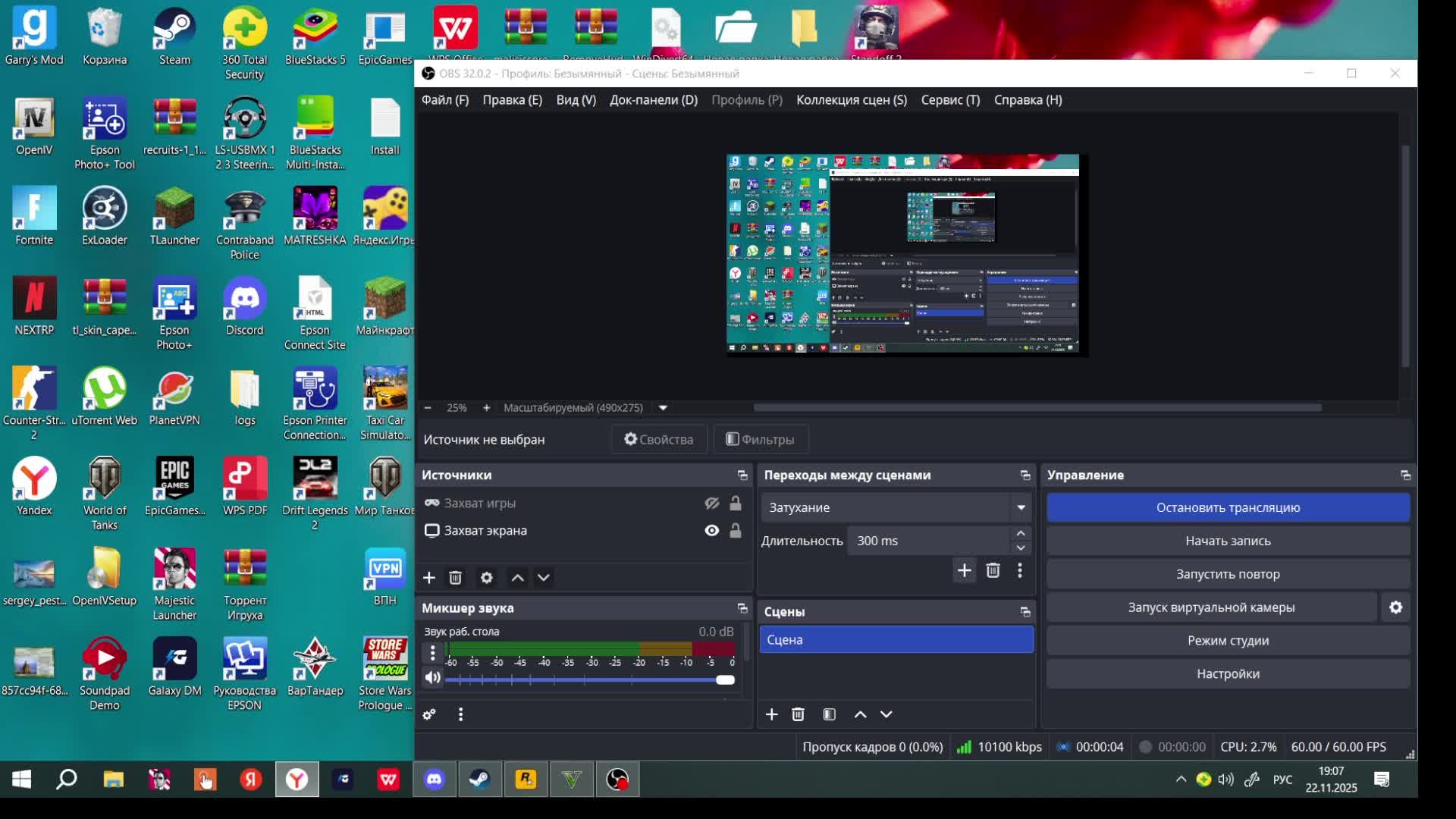
Task: Mute desktop audio speaker icon
Action: coord(432,678)
